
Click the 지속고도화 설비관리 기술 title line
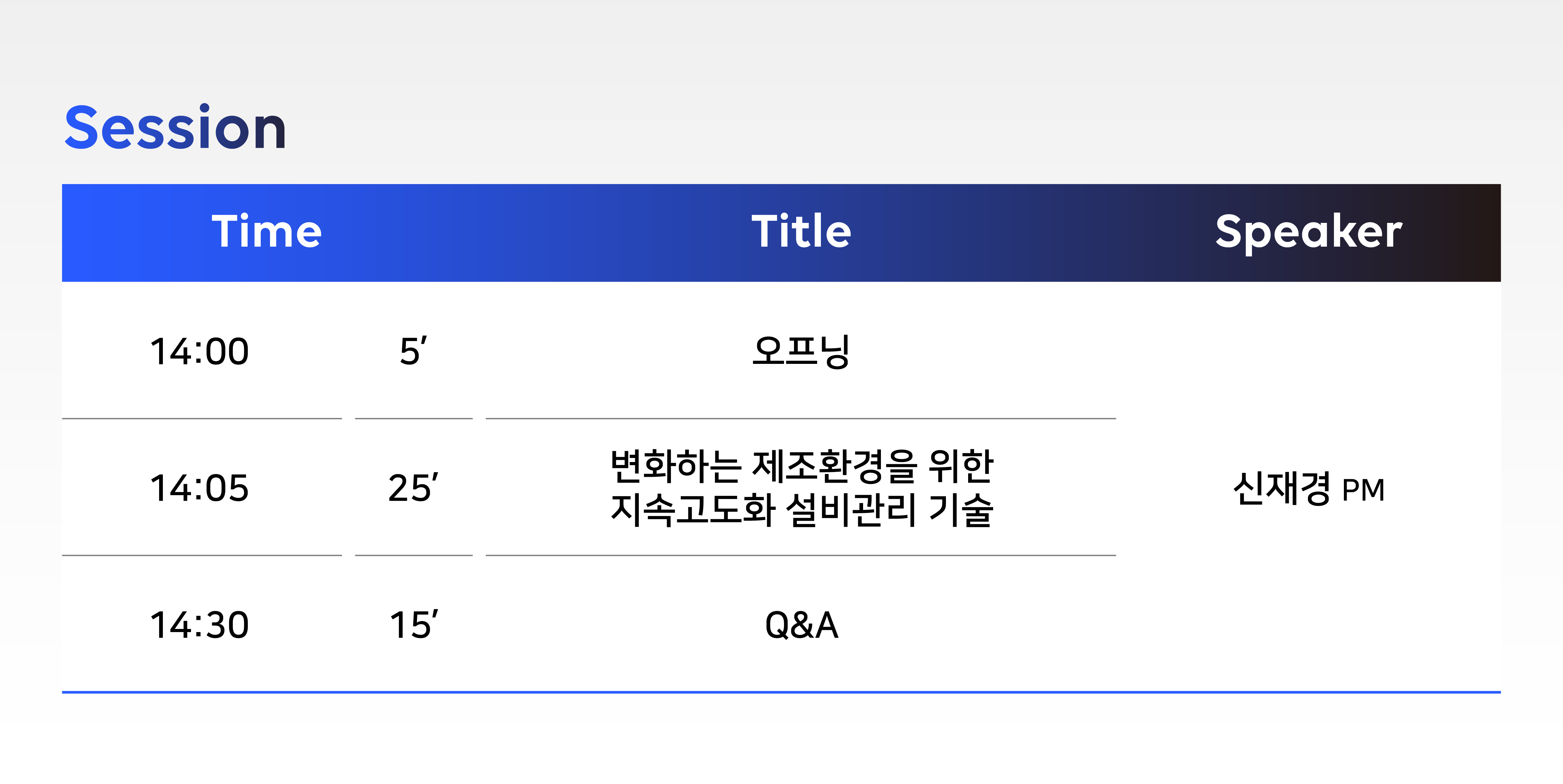tap(802, 510)
